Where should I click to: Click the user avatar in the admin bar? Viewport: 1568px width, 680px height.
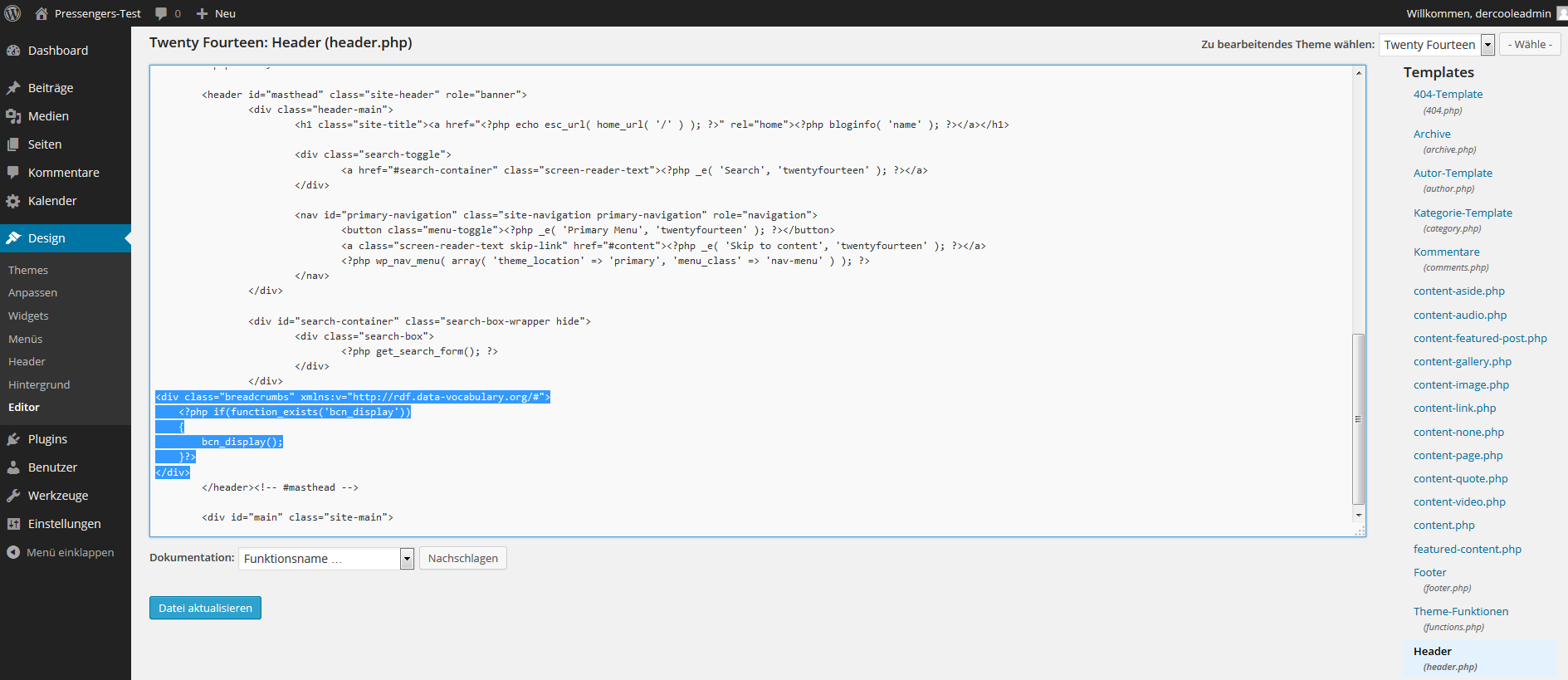tap(1562, 13)
